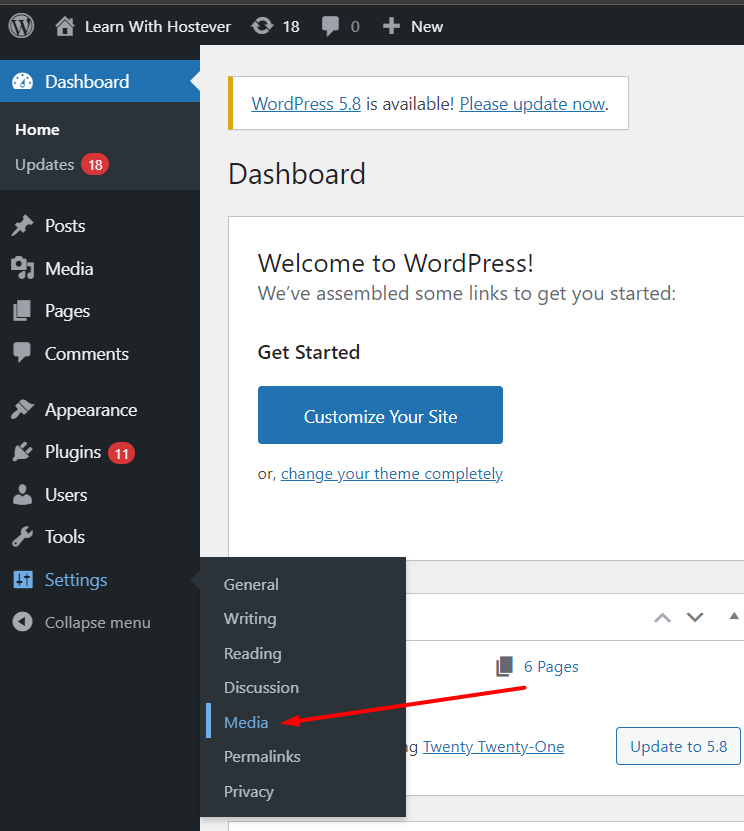This screenshot has width=744, height=831.
Task: Toggle the panel with the triangle arrow
Action: point(734,616)
